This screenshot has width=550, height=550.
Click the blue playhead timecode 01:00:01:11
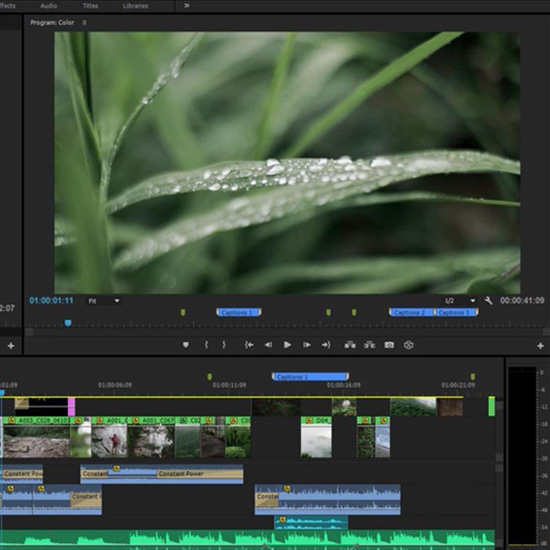coord(51,301)
